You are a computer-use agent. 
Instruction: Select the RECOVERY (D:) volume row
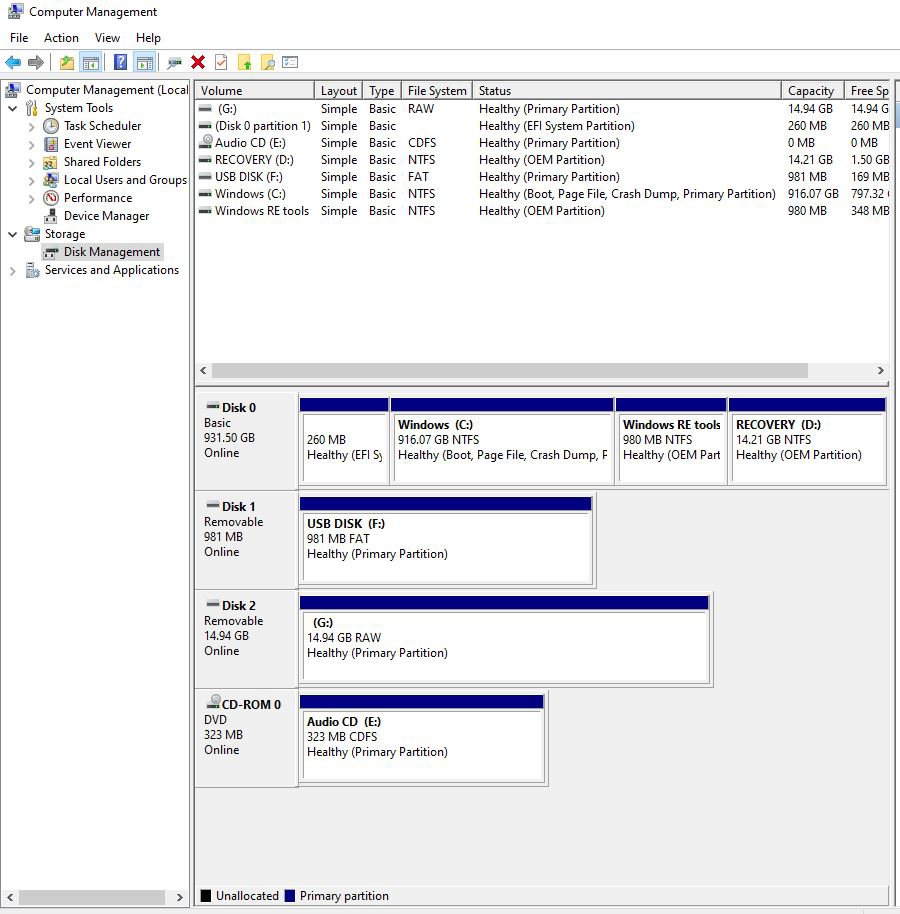point(542,160)
